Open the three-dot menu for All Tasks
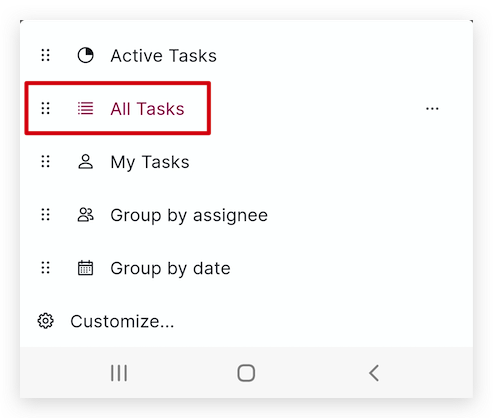 pyautogui.click(x=432, y=109)
